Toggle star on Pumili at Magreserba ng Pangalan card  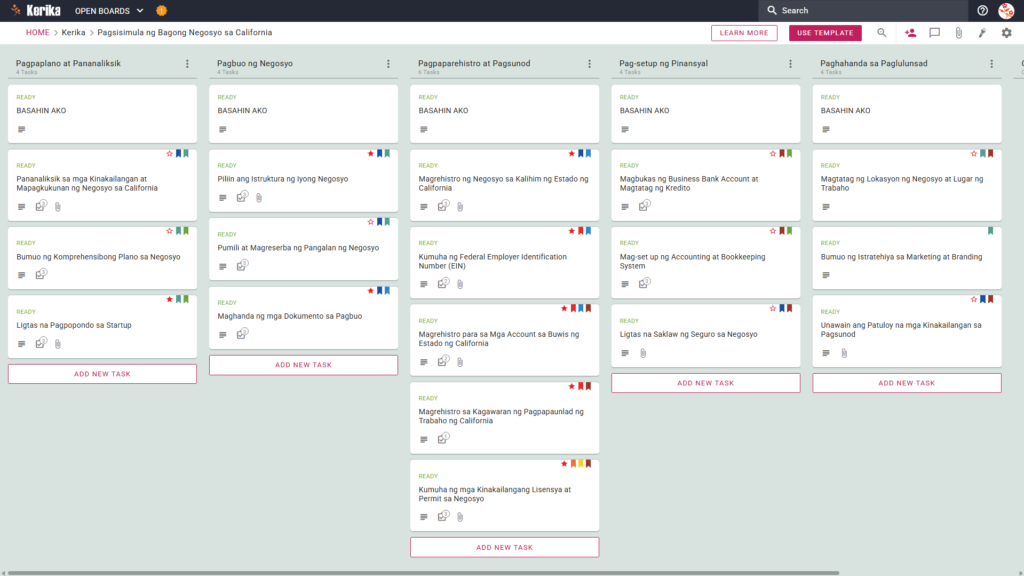[370, 222]
